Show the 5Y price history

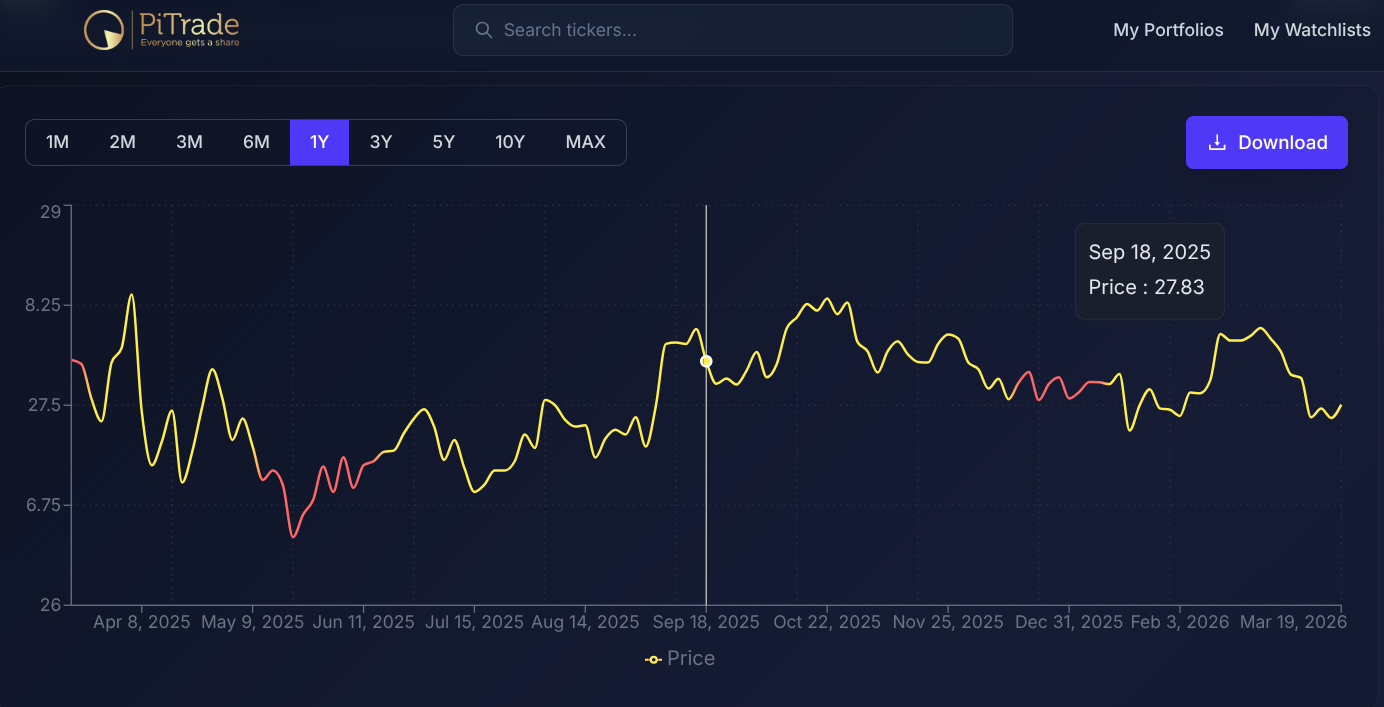[444, 142]
